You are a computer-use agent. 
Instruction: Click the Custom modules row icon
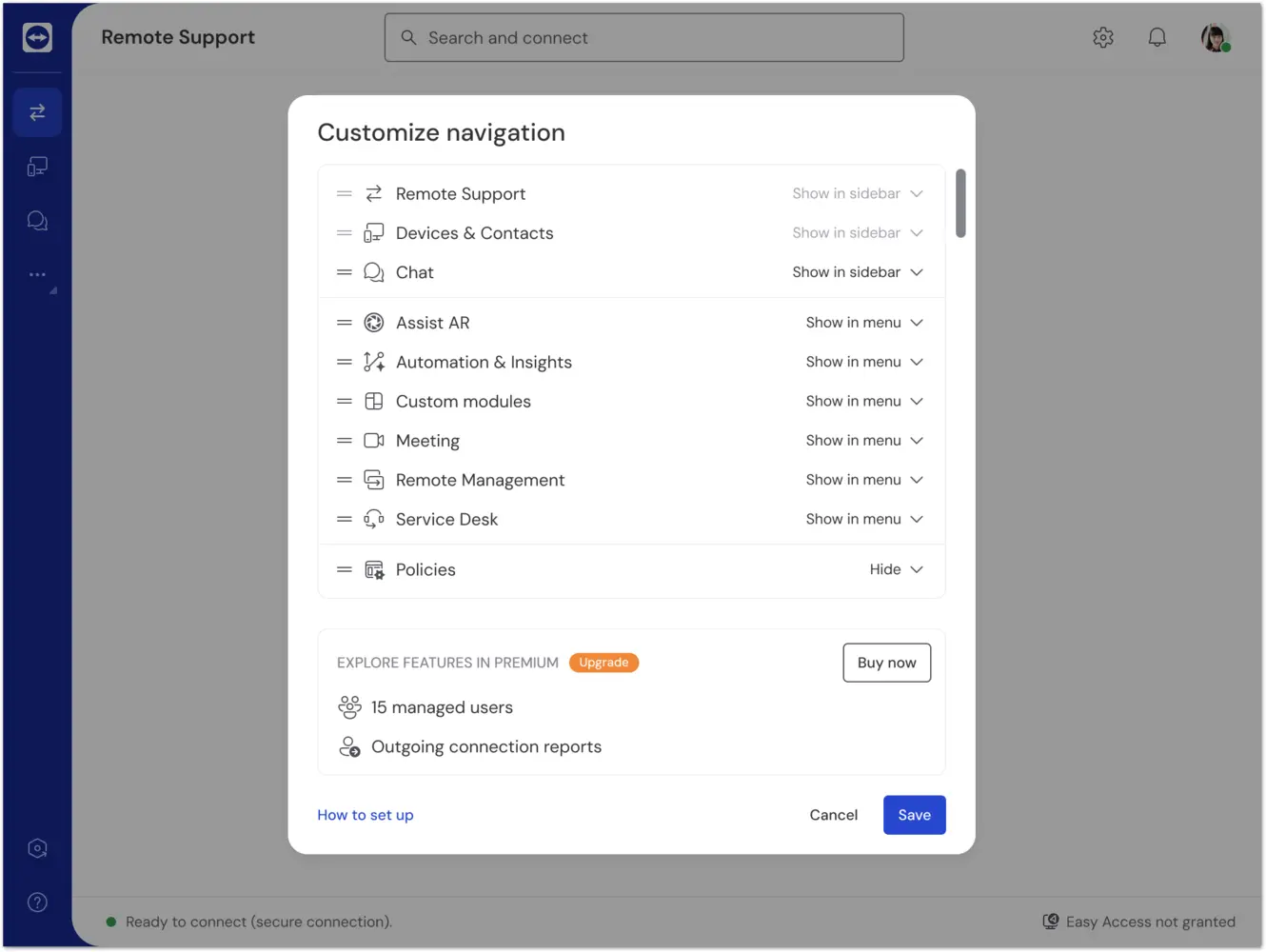point(374,402)
